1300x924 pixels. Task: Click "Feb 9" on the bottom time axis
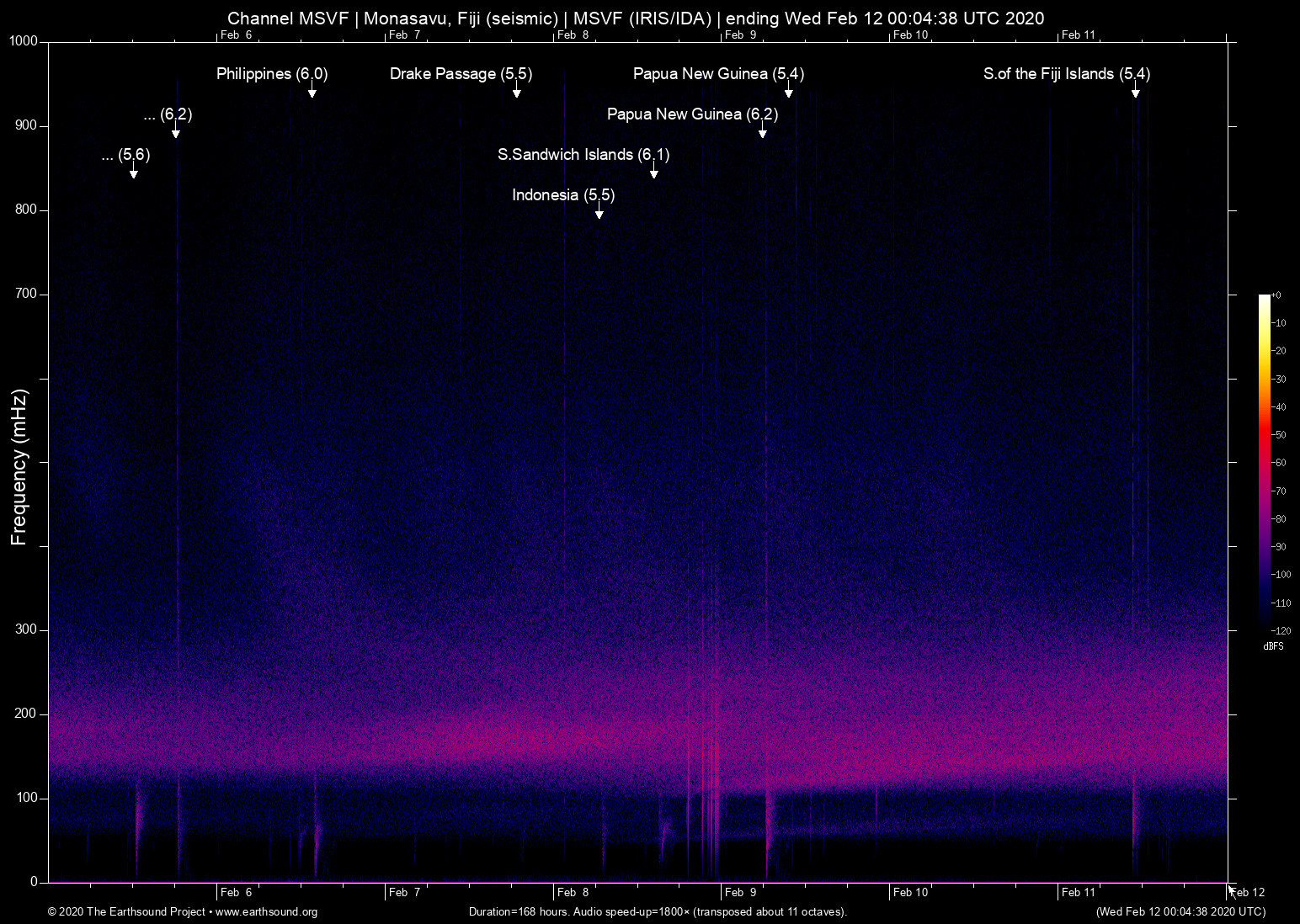tap(741, 892)
